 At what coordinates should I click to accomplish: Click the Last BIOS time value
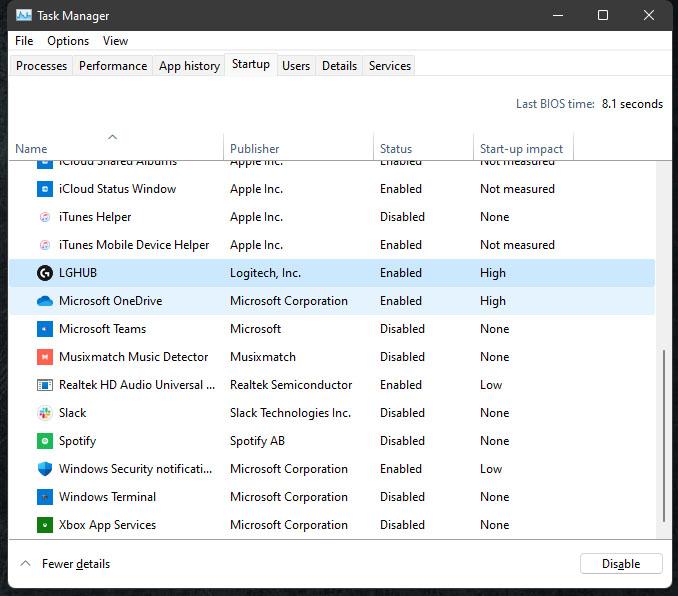point(632,104)
